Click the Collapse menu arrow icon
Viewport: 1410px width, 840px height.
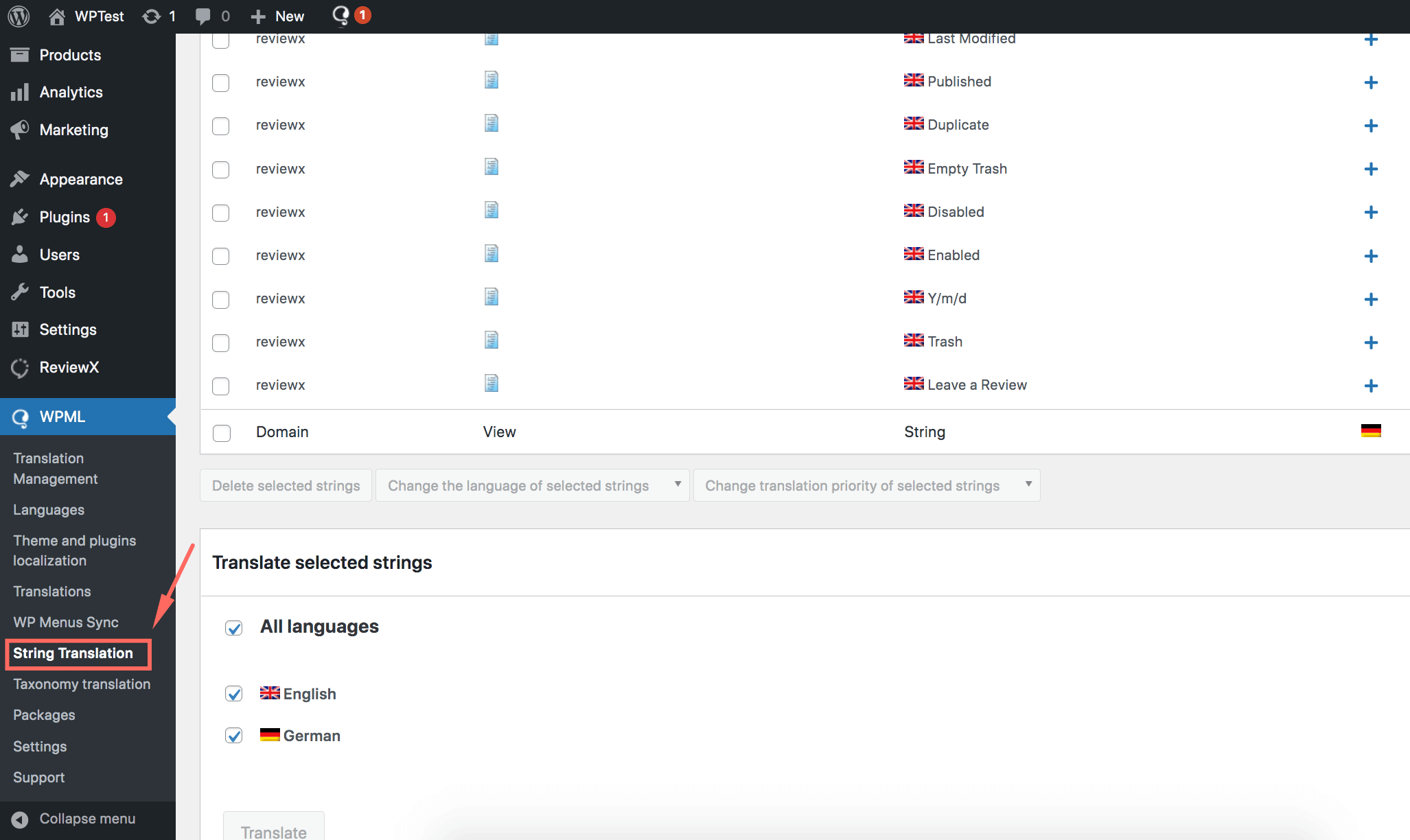(x=20, y=819)
